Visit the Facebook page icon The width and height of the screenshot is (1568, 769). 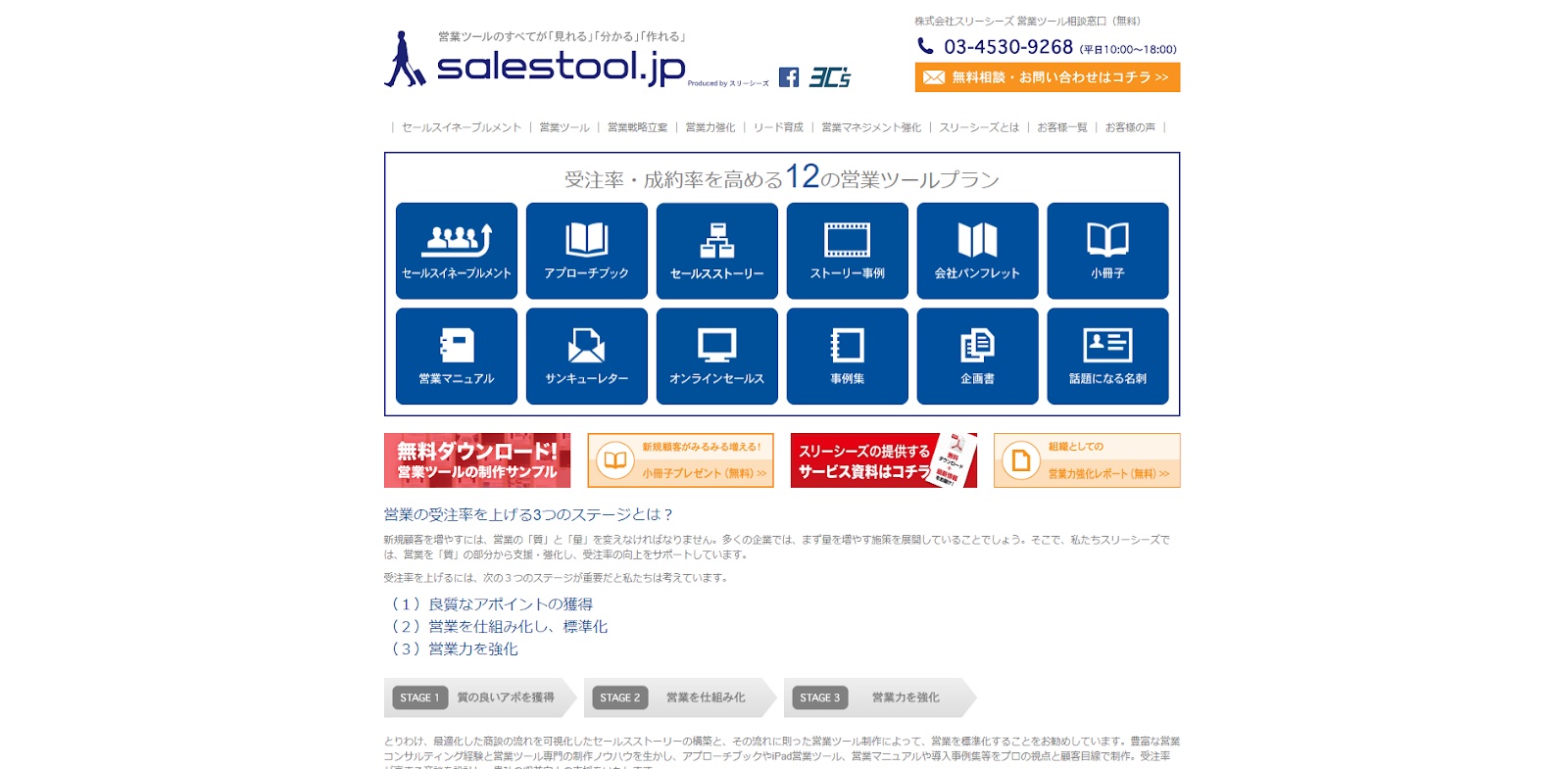pos(789,77)
